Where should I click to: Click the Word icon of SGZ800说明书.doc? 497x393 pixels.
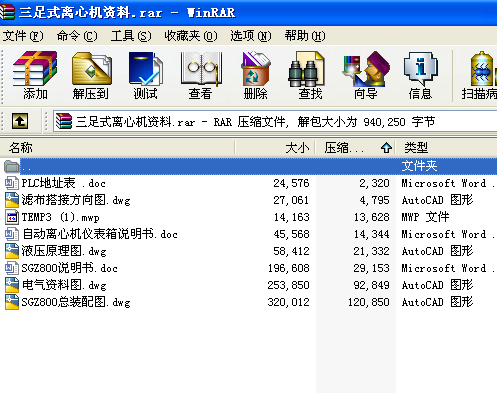coord(11,268)
